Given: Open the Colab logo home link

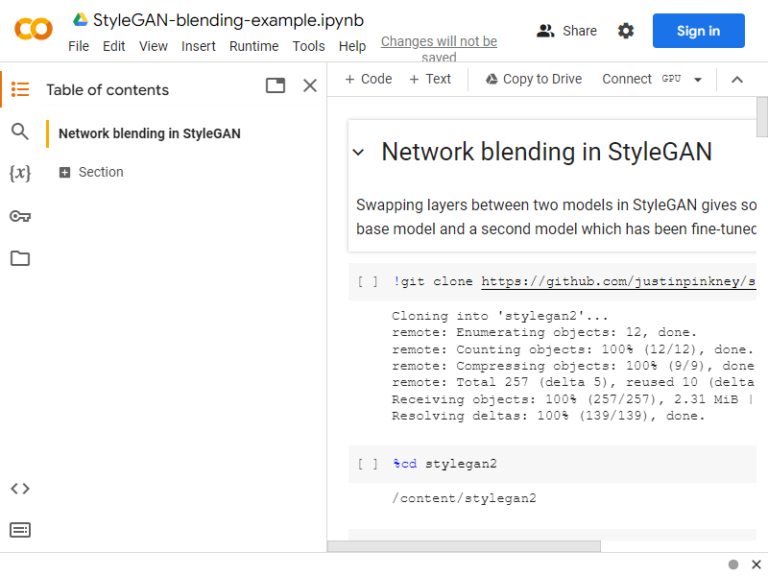Looking at the screenshot, I should point(33,29).
